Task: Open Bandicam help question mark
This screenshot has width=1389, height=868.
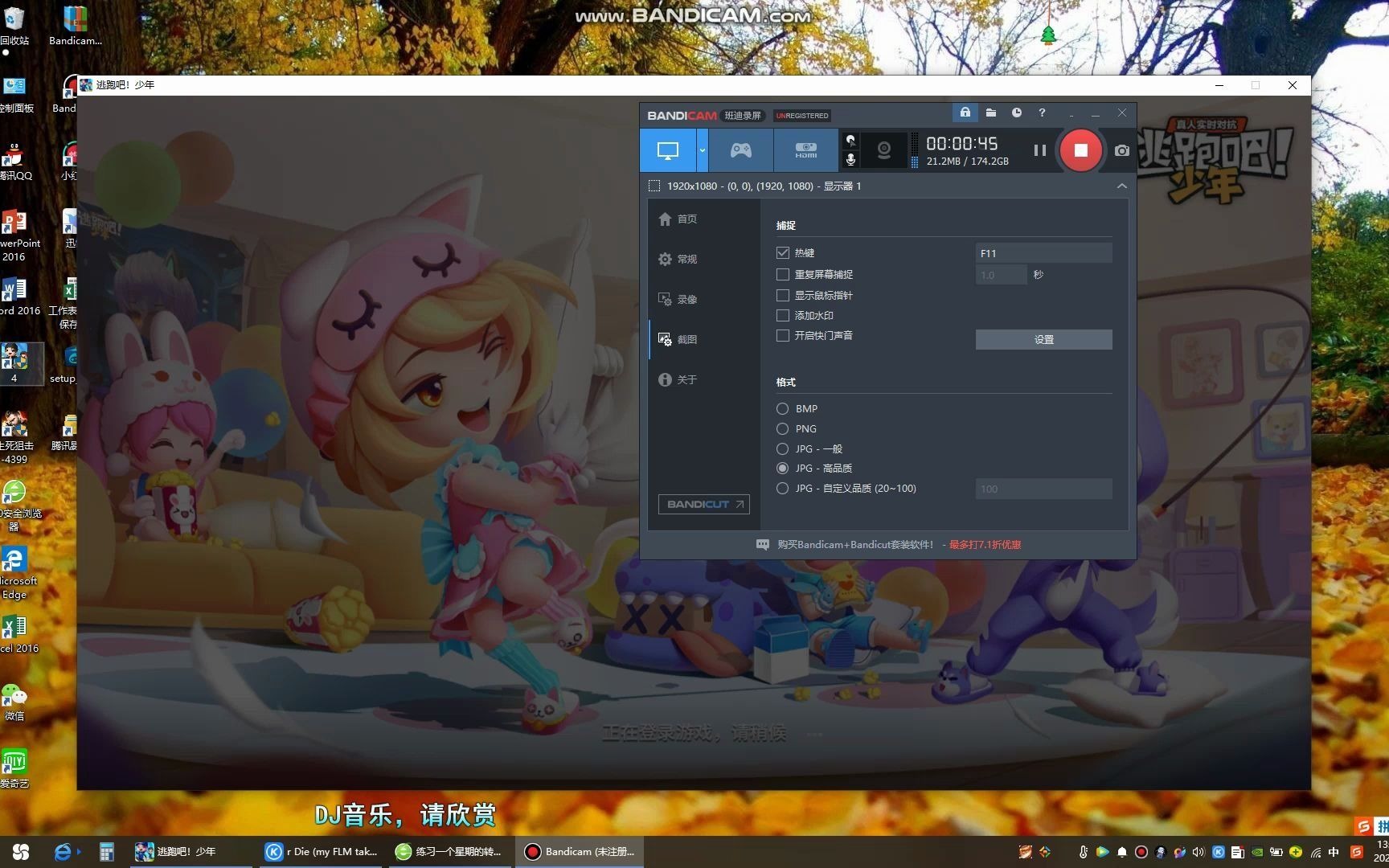Action: coord(1042,113)
